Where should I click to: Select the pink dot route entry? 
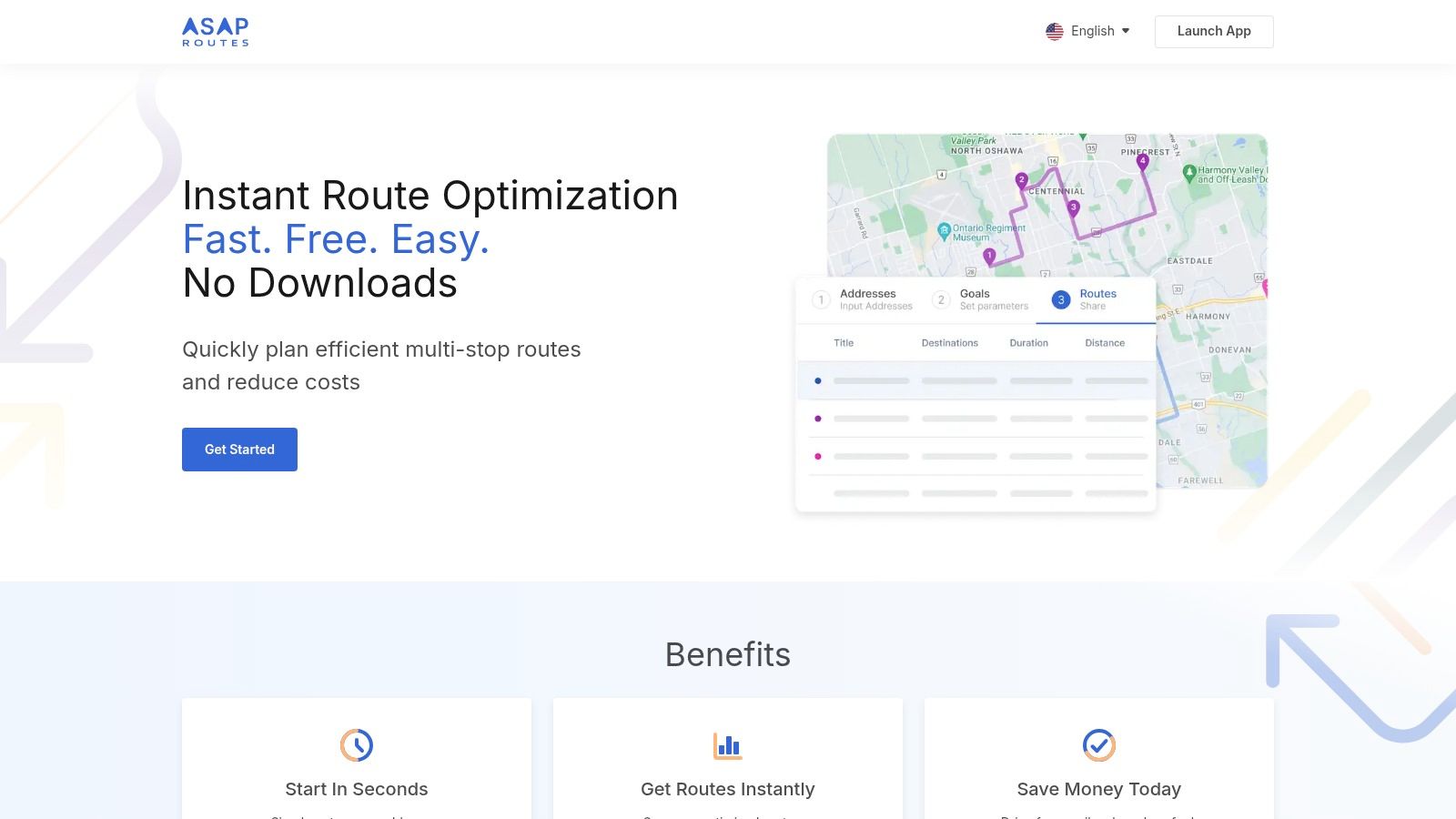tap(818, 456)
